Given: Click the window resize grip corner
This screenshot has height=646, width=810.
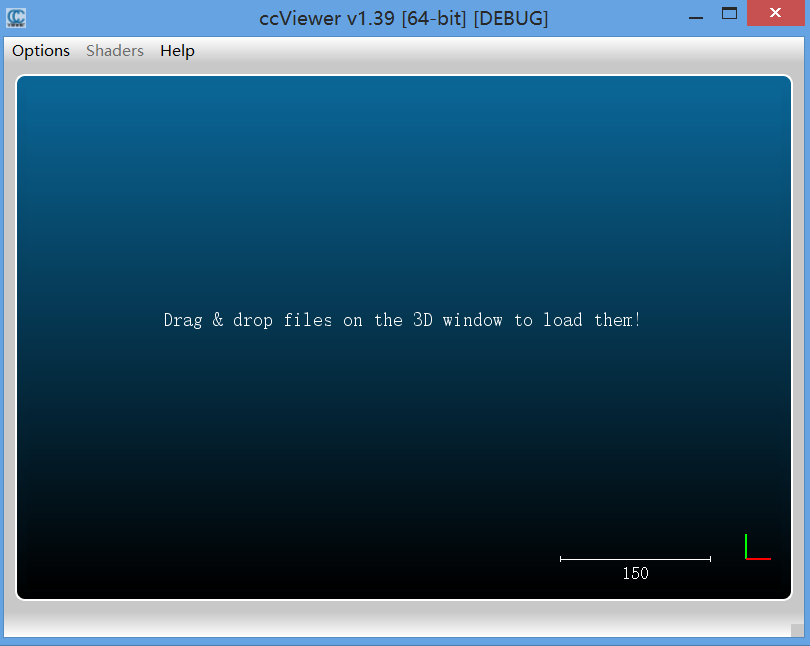Looking at the screenshot, I should [798, 631].
